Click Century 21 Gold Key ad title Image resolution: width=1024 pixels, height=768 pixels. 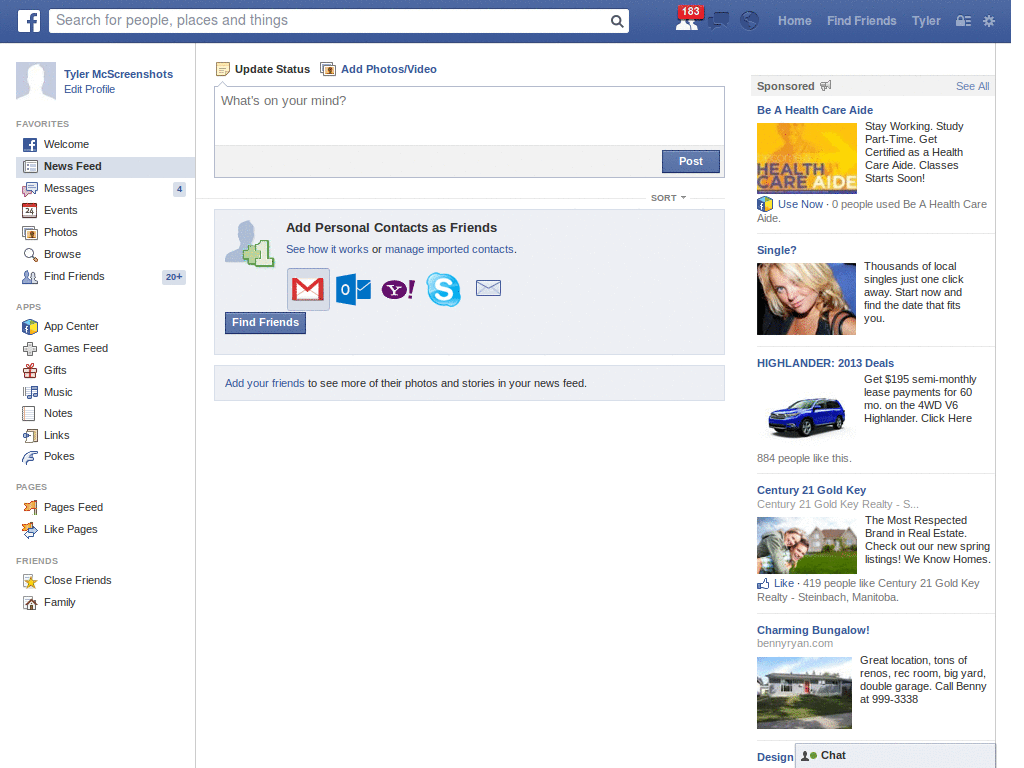[x=811, y=490]
